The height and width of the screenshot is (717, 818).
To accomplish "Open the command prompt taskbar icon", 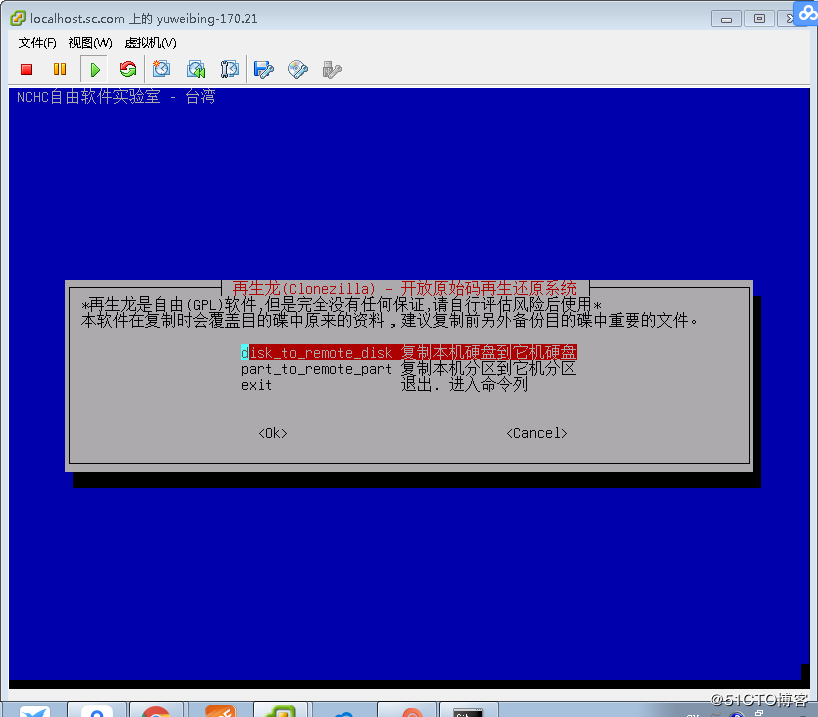I will tap(468, 711).
